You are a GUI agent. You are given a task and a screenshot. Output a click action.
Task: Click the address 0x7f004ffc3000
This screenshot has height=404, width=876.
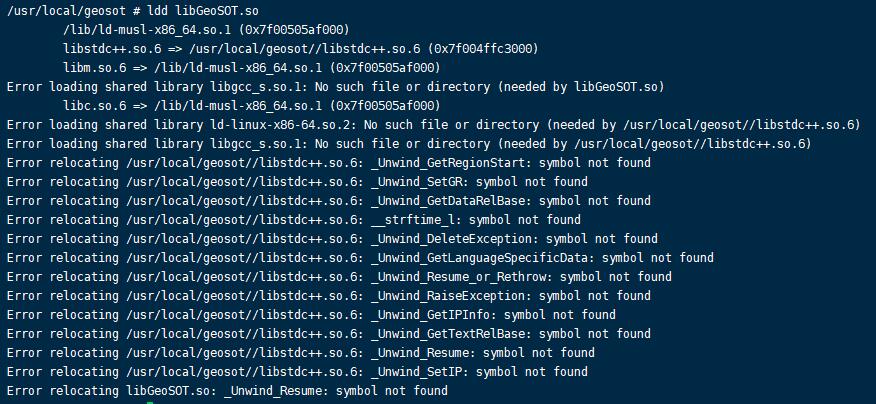click(x=483, y=49)
